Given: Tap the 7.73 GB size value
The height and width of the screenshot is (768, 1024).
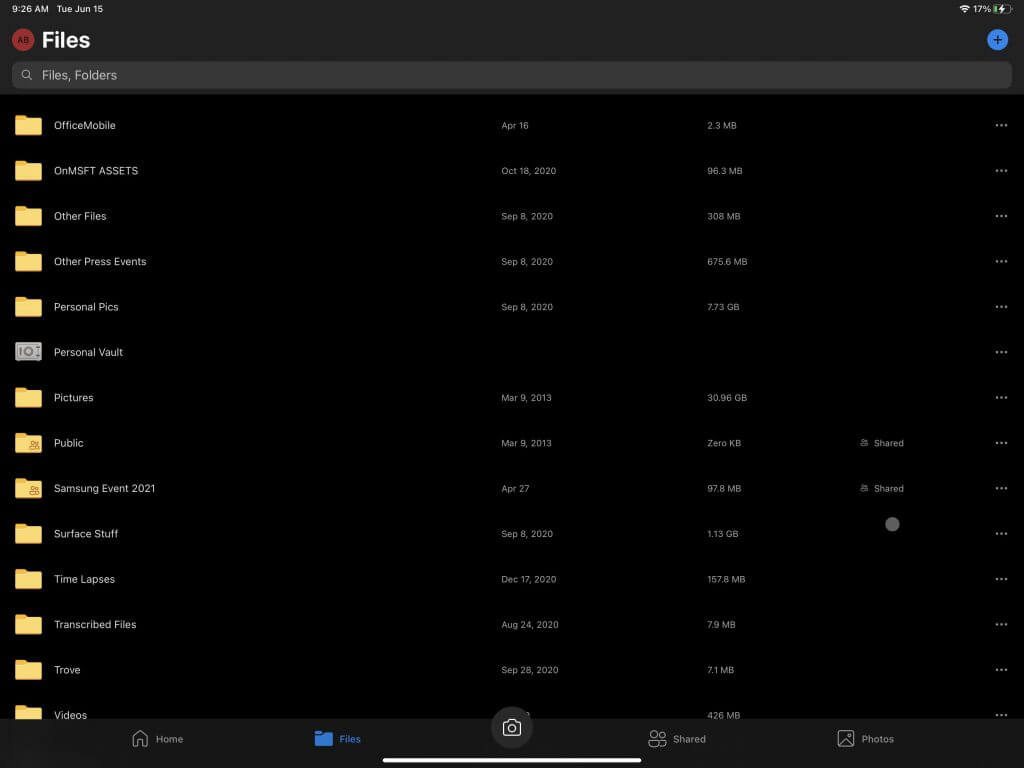Looking at the screenshot, I should click(723, 307).
